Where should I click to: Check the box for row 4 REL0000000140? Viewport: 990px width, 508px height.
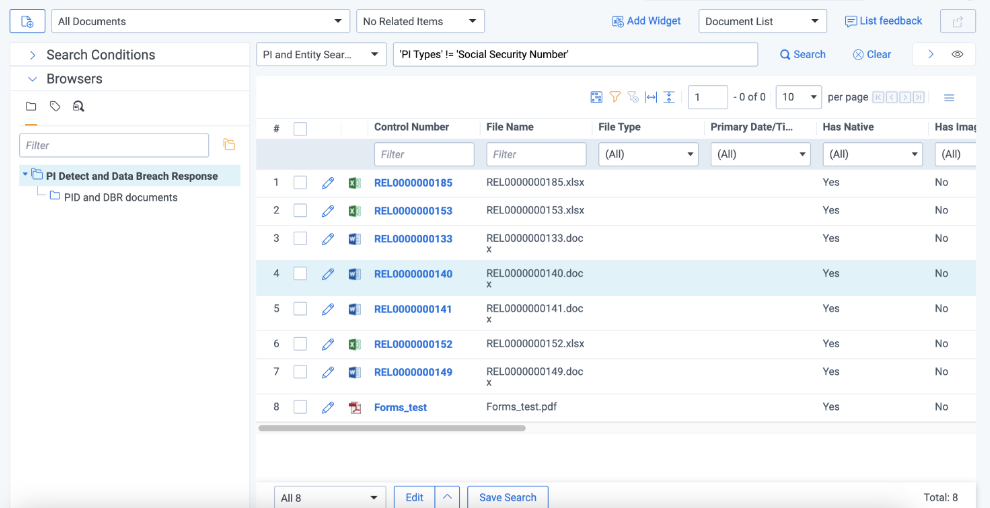click(300, 273)
